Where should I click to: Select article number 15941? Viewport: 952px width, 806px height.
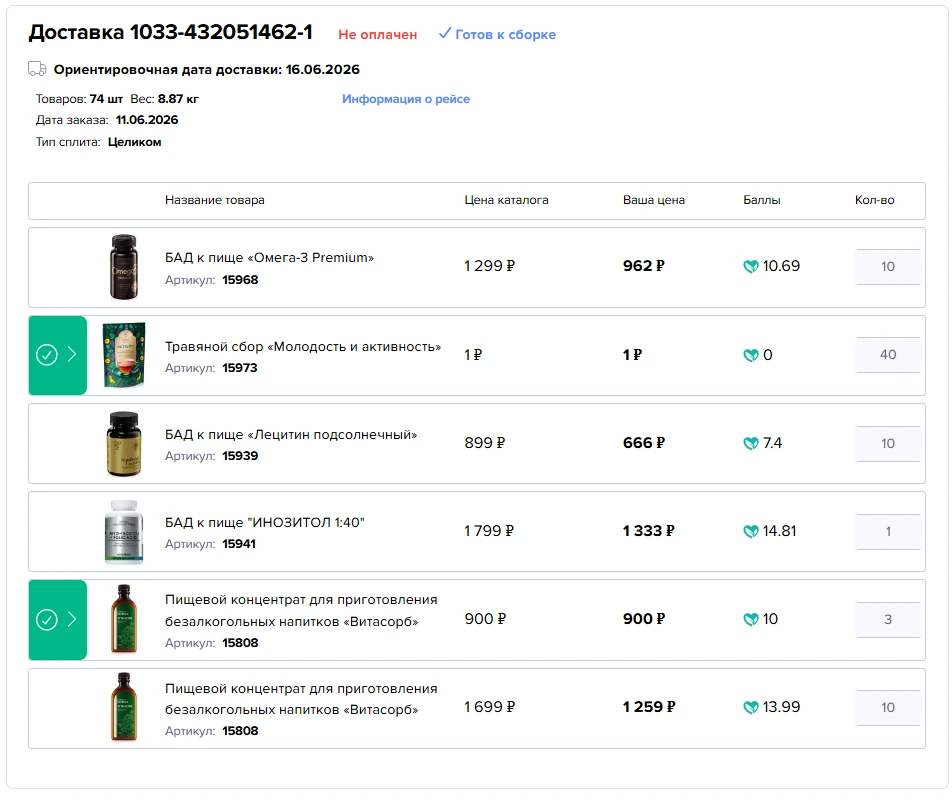(x=239, y=544)
